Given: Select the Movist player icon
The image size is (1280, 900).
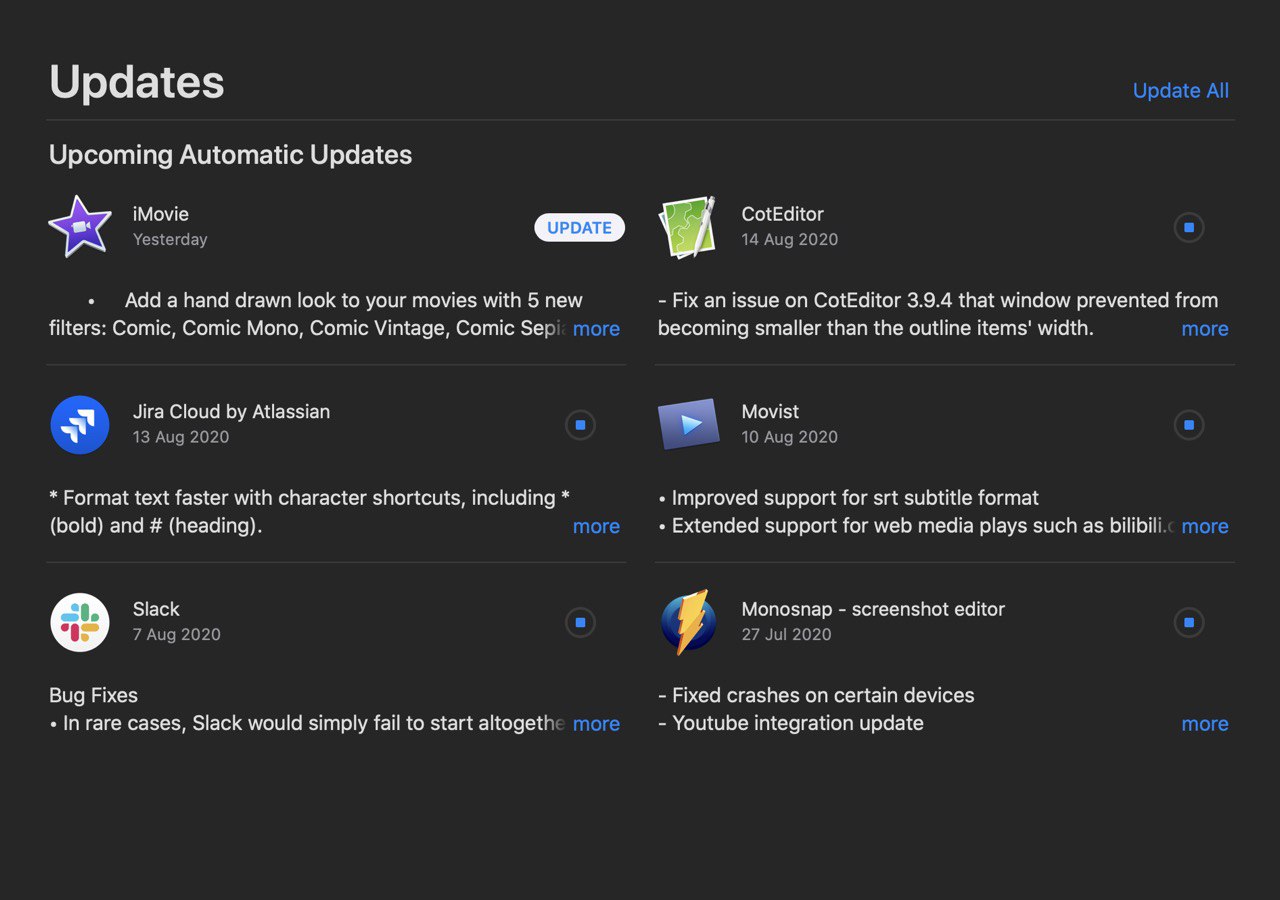Looking at the screenshot, I should [688, 425].
